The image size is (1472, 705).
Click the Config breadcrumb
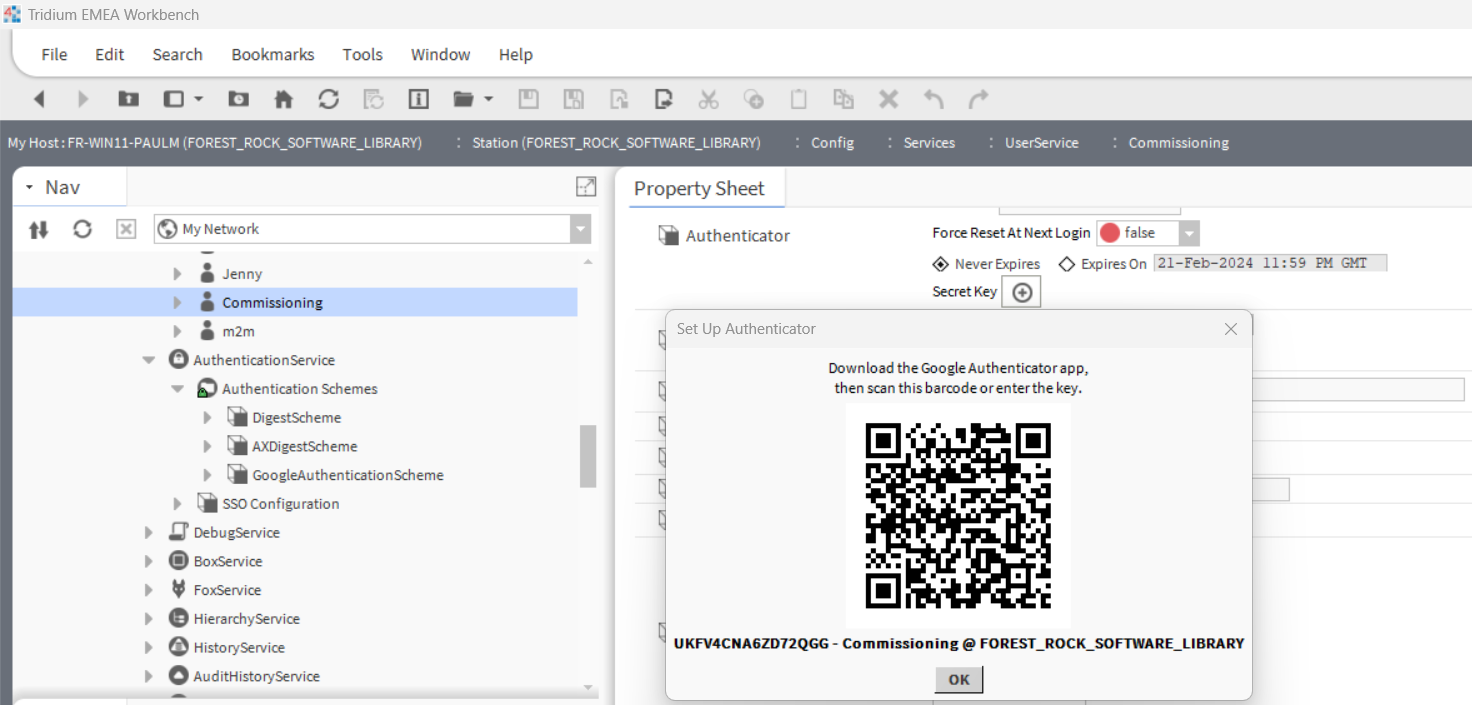click(832, 143)
